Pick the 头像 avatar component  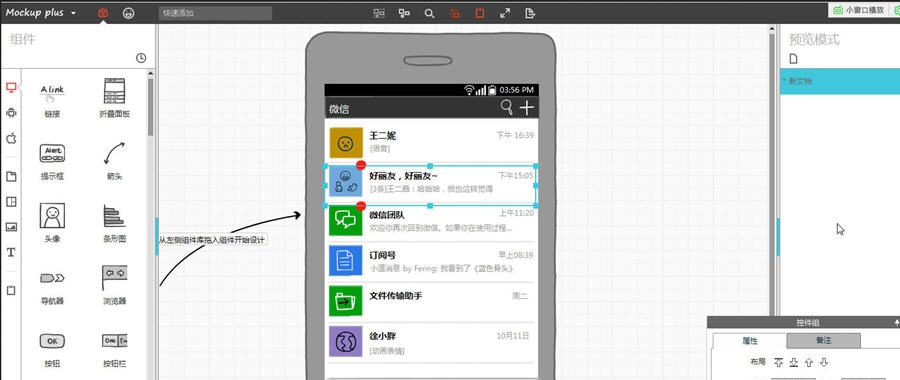[x=52, y=223]
